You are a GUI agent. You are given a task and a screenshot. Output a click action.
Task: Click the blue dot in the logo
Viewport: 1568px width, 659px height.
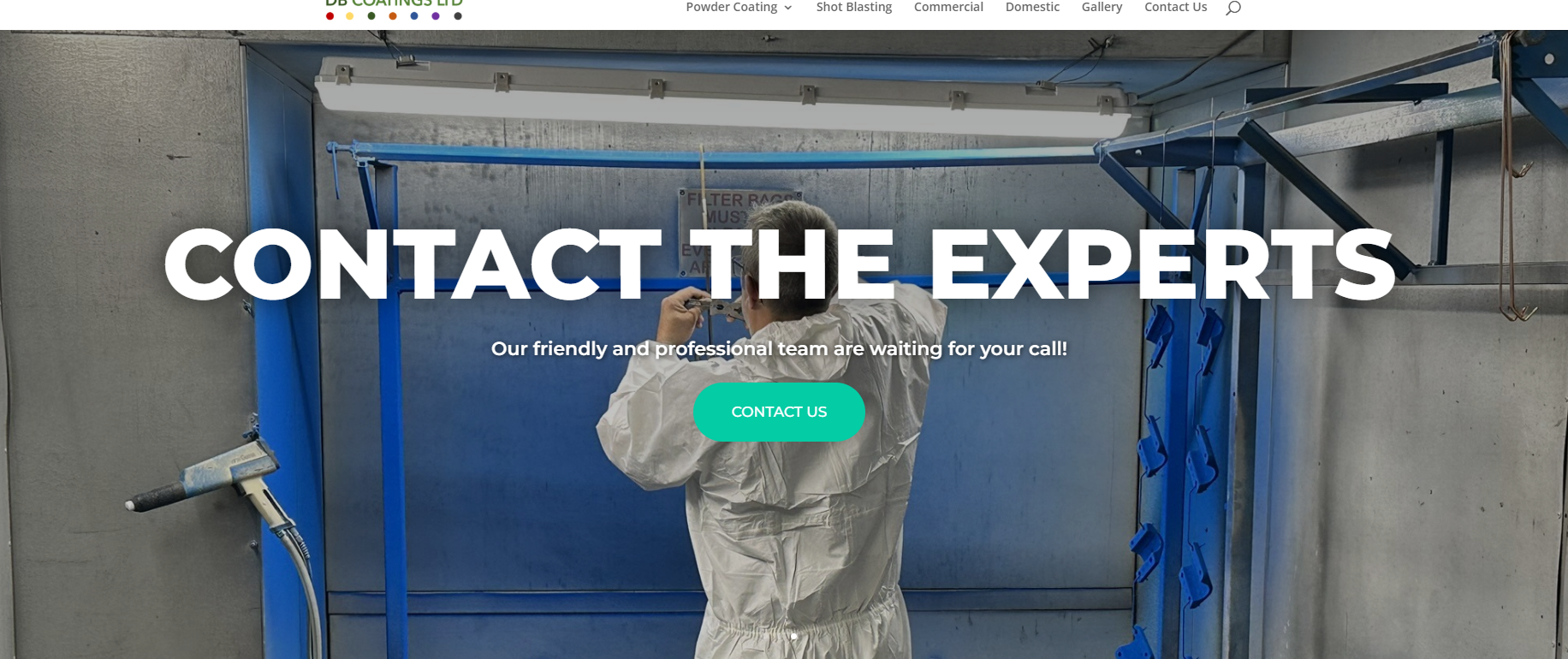(x=414, y=15)
